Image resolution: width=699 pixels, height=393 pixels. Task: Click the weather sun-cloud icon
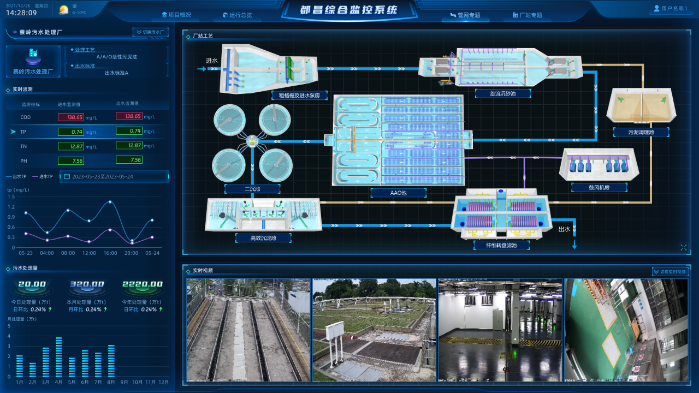click(64, 10)
